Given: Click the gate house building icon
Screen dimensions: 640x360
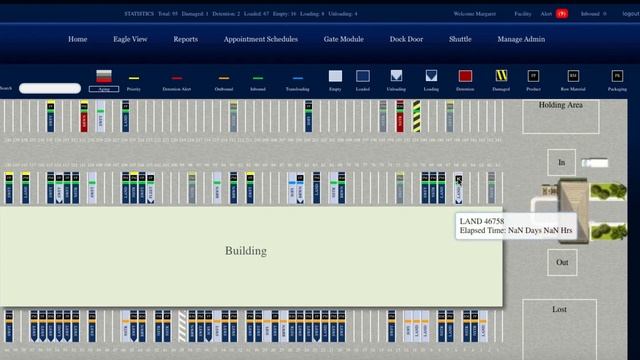Looking at the screenshot, I should coord(573,211).
